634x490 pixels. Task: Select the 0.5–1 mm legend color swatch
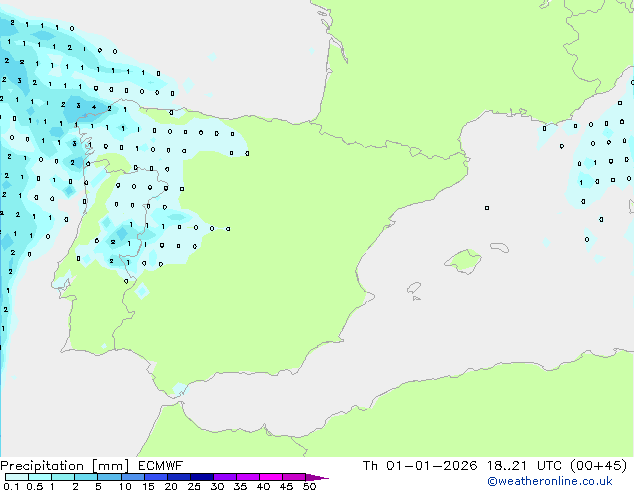[x=40, y=477]
